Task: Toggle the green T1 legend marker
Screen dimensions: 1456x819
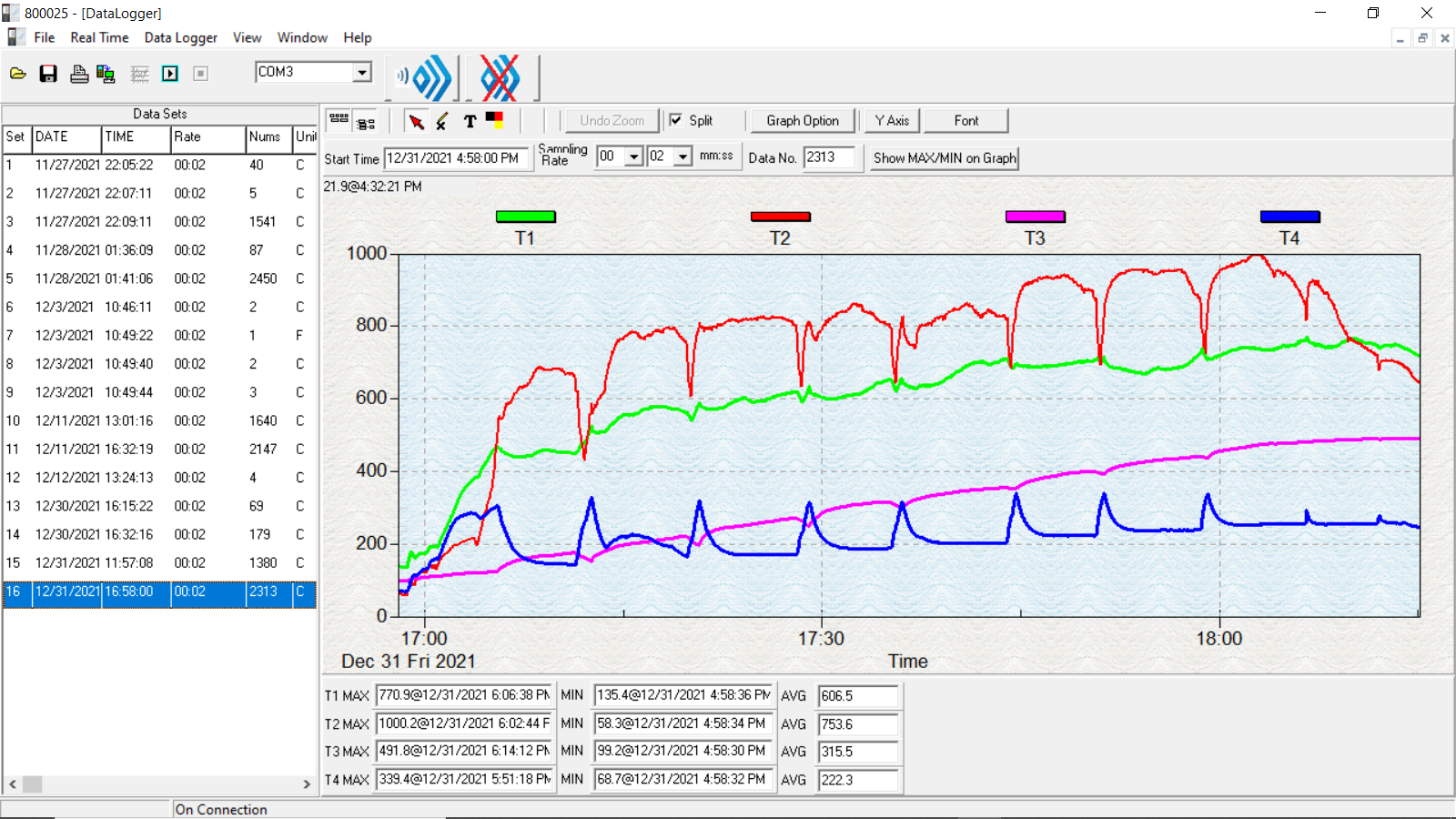Action: tap(525, 217)
